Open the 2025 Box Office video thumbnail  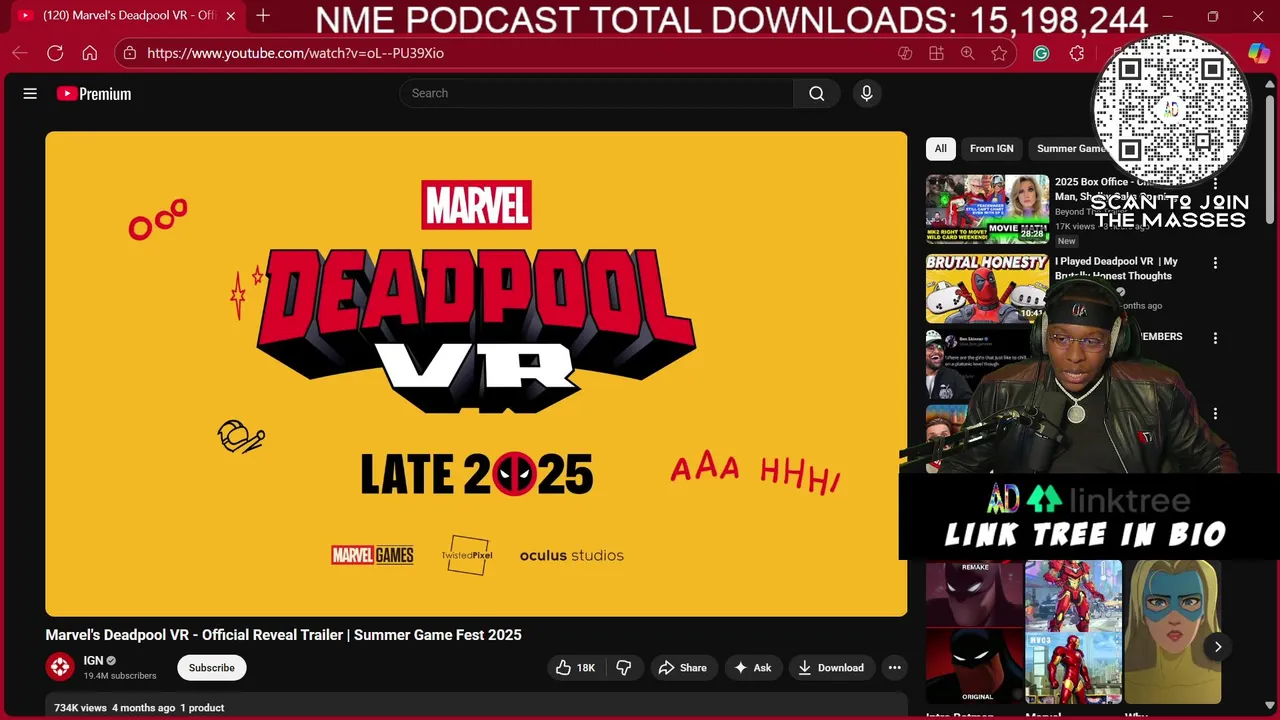(x=987, y=209)
